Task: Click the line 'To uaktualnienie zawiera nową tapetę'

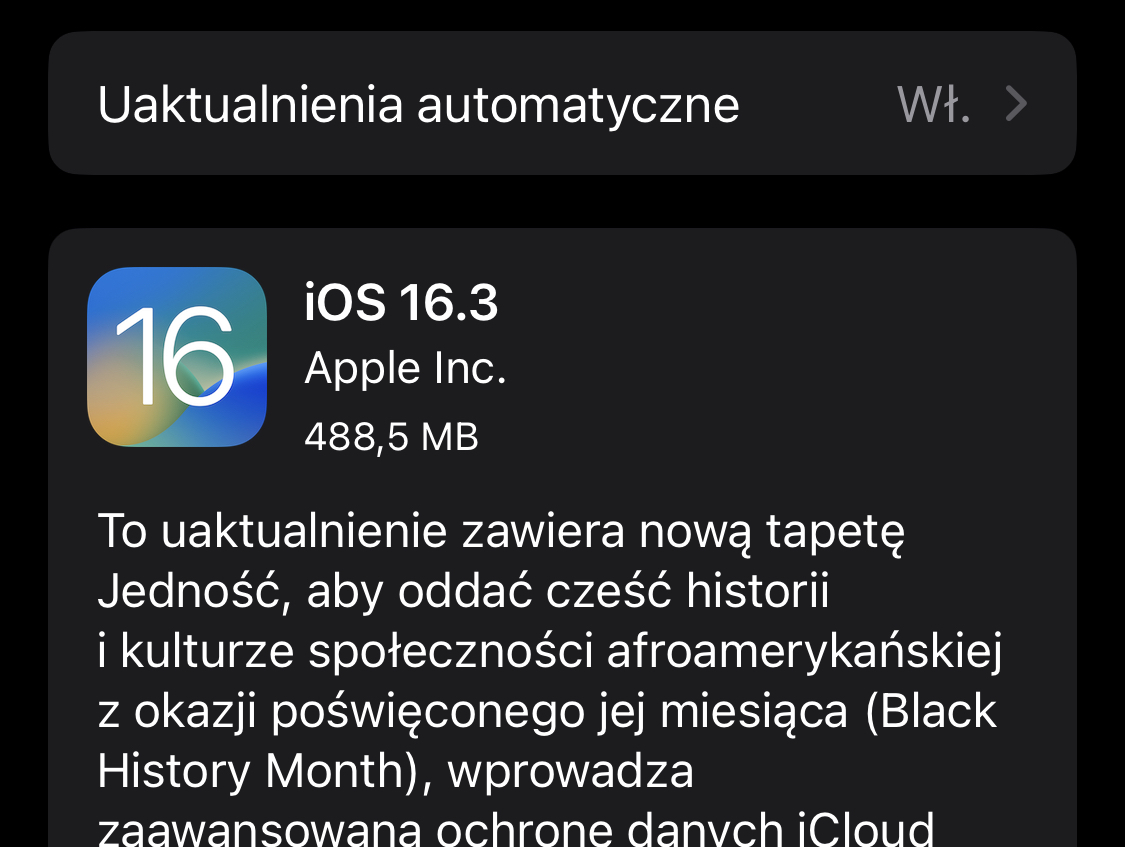Action: (501, 533)
